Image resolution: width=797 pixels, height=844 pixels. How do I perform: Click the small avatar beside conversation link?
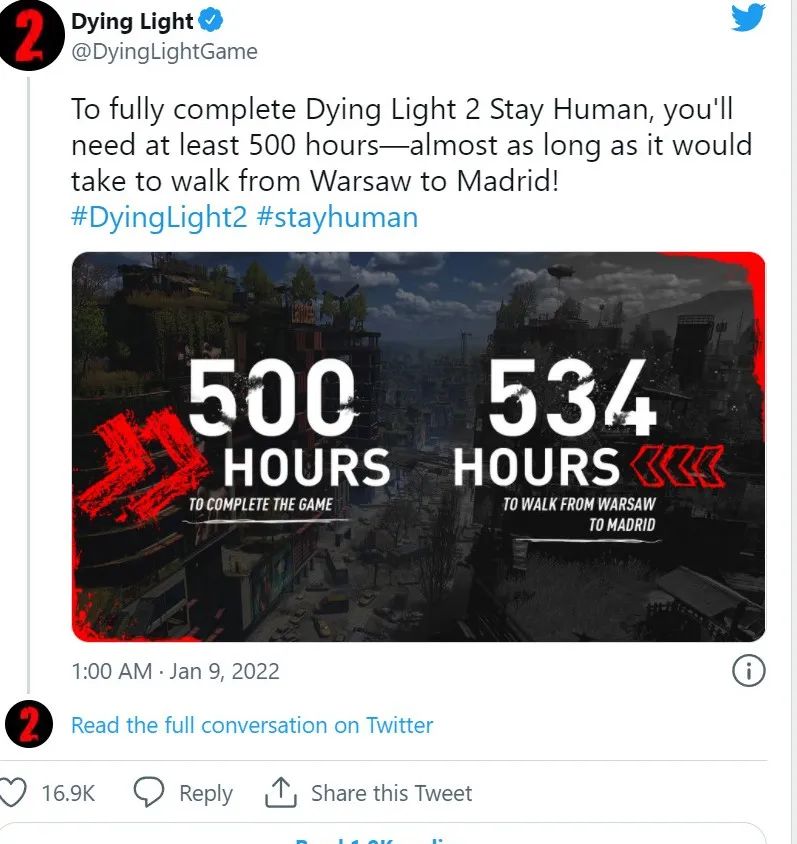coord(29,724)
